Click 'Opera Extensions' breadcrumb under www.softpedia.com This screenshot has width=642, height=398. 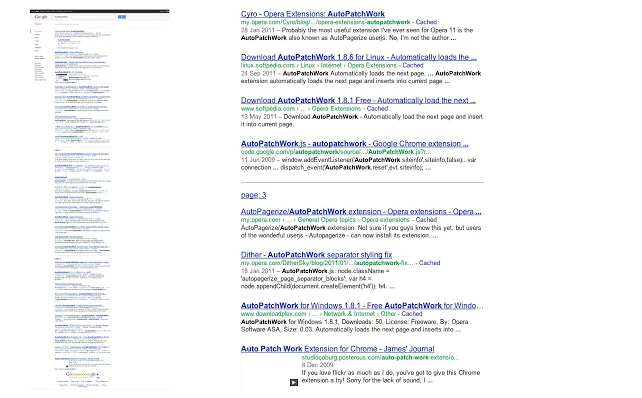(336, 109)
